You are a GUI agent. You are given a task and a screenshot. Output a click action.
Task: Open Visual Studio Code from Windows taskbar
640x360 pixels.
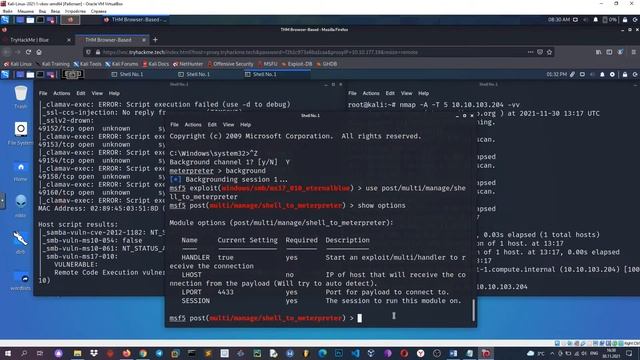click(x=355, y=353)
